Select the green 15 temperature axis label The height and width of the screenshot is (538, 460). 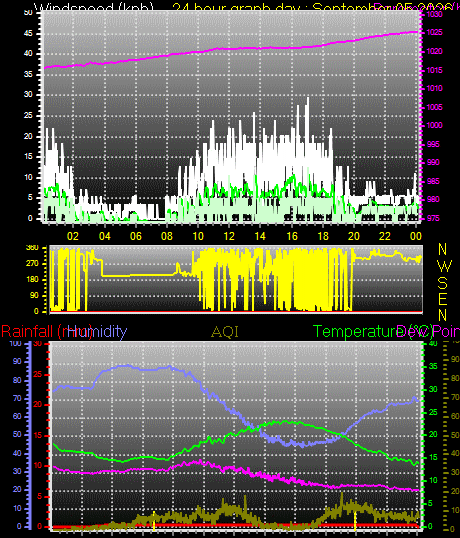(433, 458)
